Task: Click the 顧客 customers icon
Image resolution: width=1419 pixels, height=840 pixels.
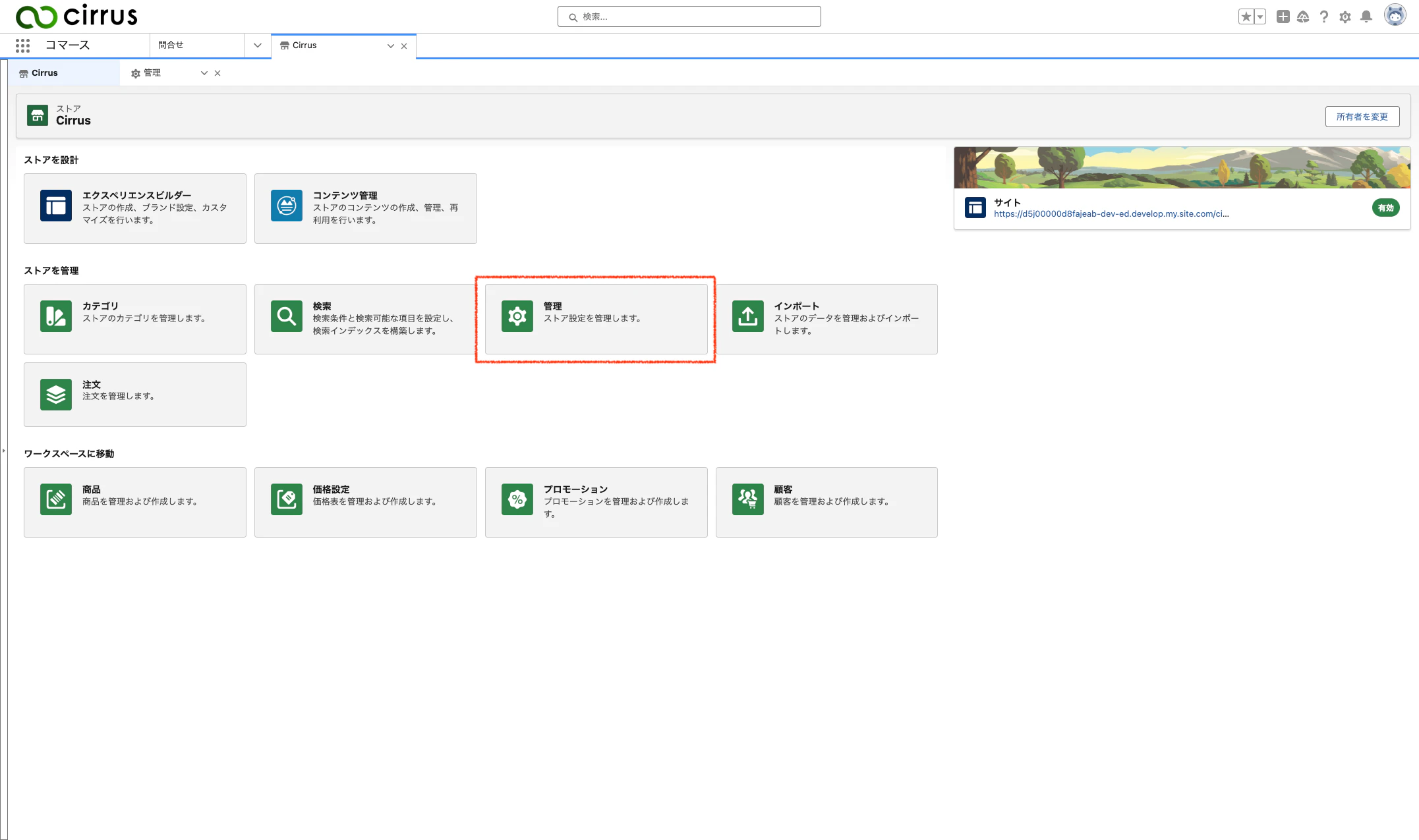Action: tap(748, 499)
